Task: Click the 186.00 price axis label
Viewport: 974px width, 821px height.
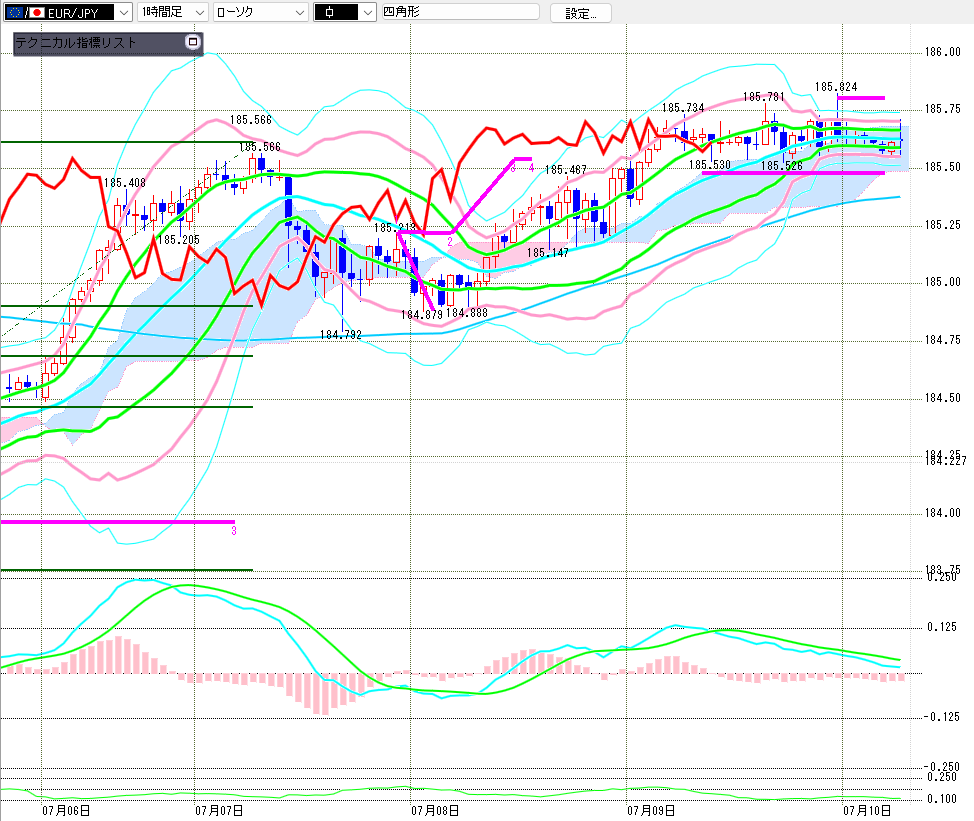Action: tap(942, 52)
